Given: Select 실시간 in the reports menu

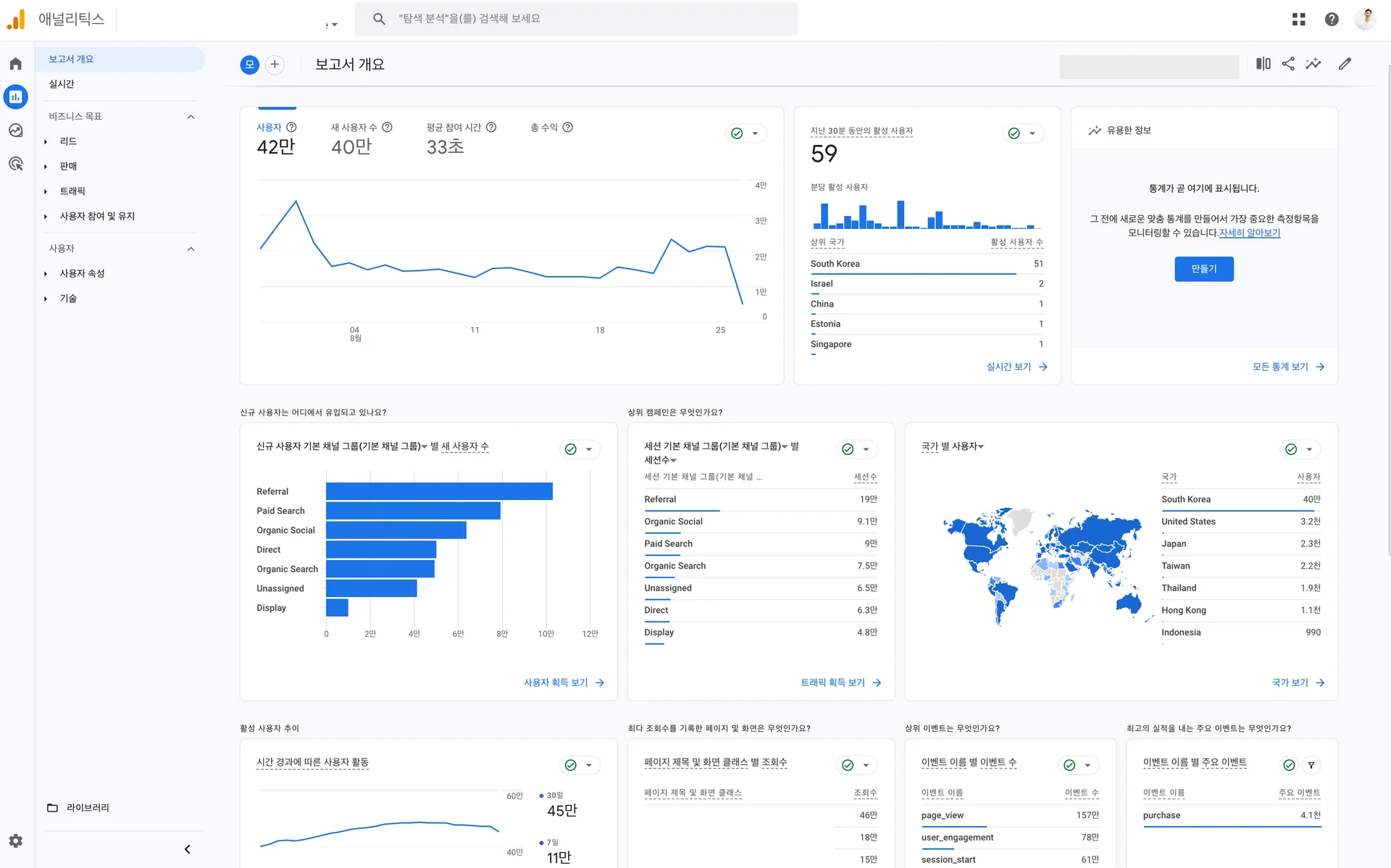Looking at the screenshot, I should pos(62,84).
